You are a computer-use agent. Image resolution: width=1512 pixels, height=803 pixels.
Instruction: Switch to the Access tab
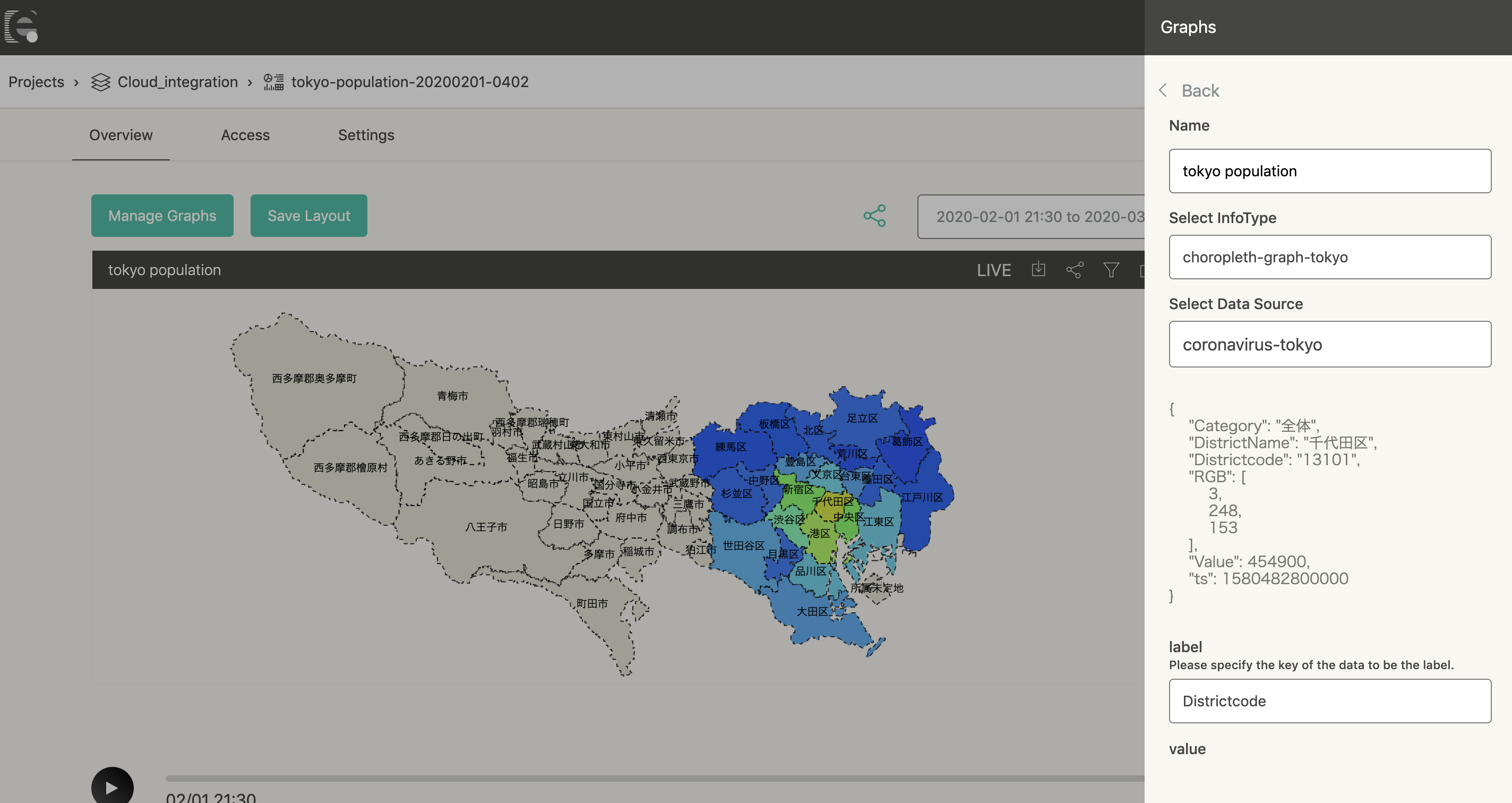click(245, 135)
